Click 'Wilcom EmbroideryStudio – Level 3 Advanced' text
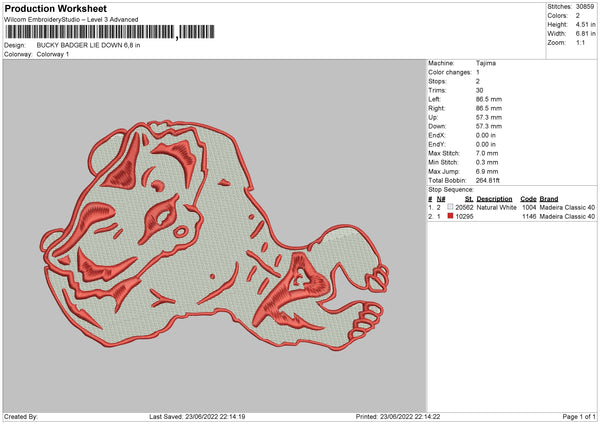This screenshot has height=424, width=600. click(71, 20)
